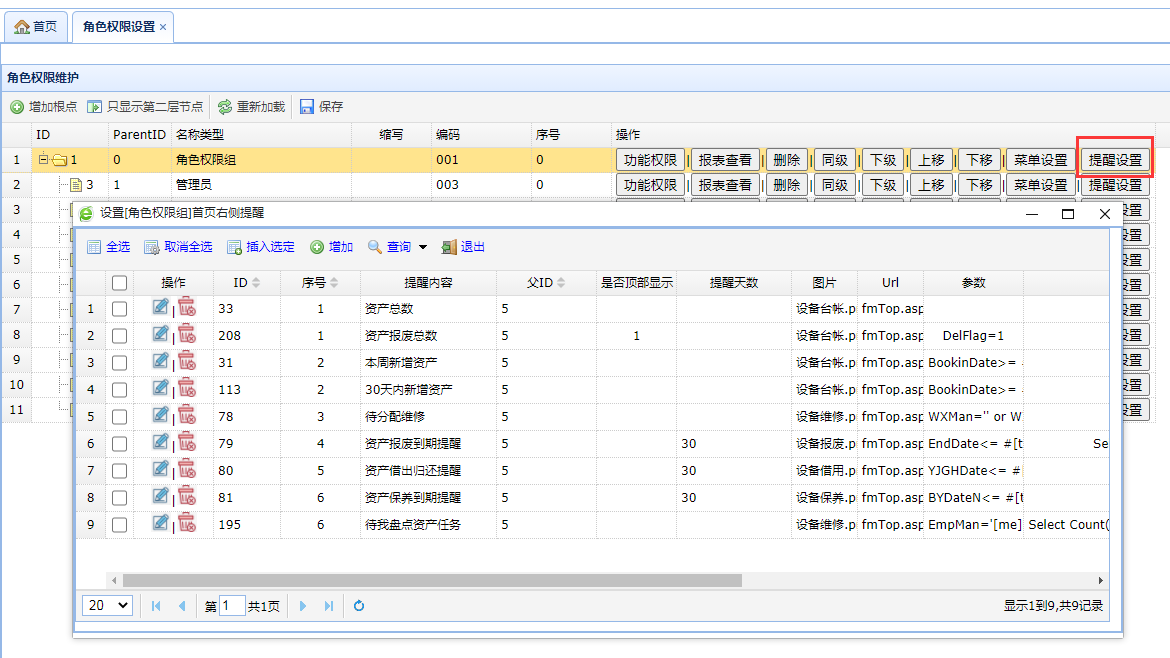The width and height of the screenshot is (1170, 658).
Task: Click 报表查看 button for 管理员 row
Action: (x=725, y=185)
